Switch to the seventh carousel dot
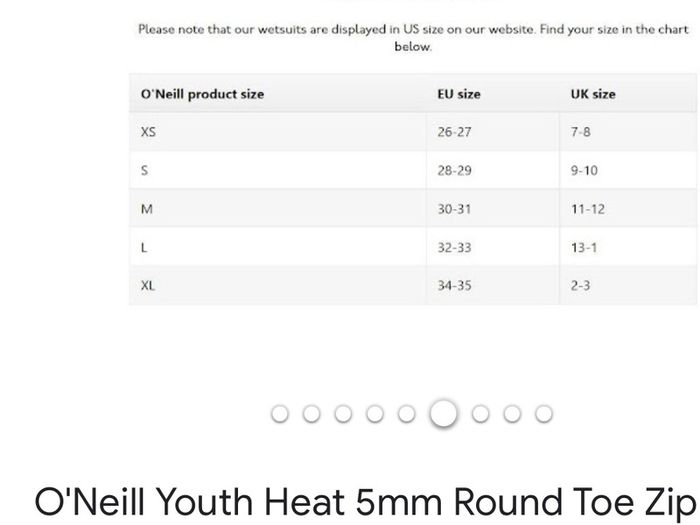Viewport: 700px width, 525px height. click(480, 414)
